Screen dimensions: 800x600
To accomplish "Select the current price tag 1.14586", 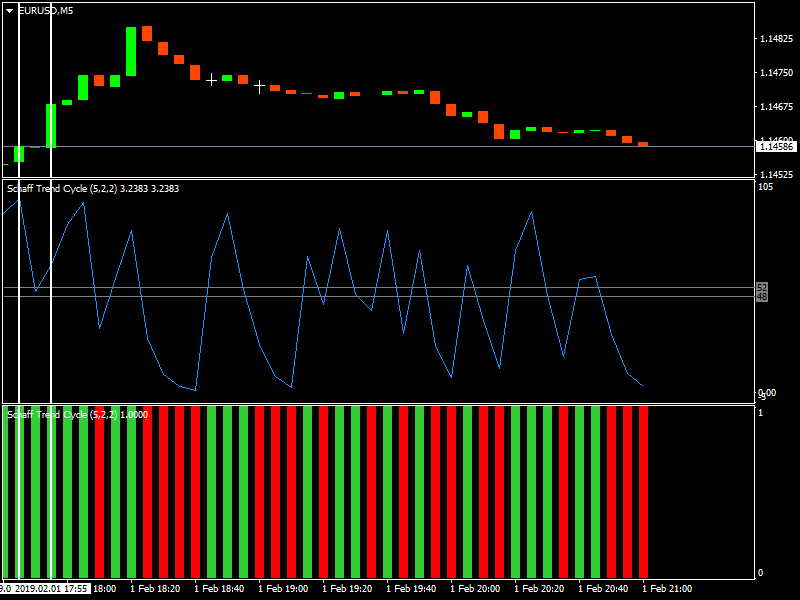I will click(776, 147).
